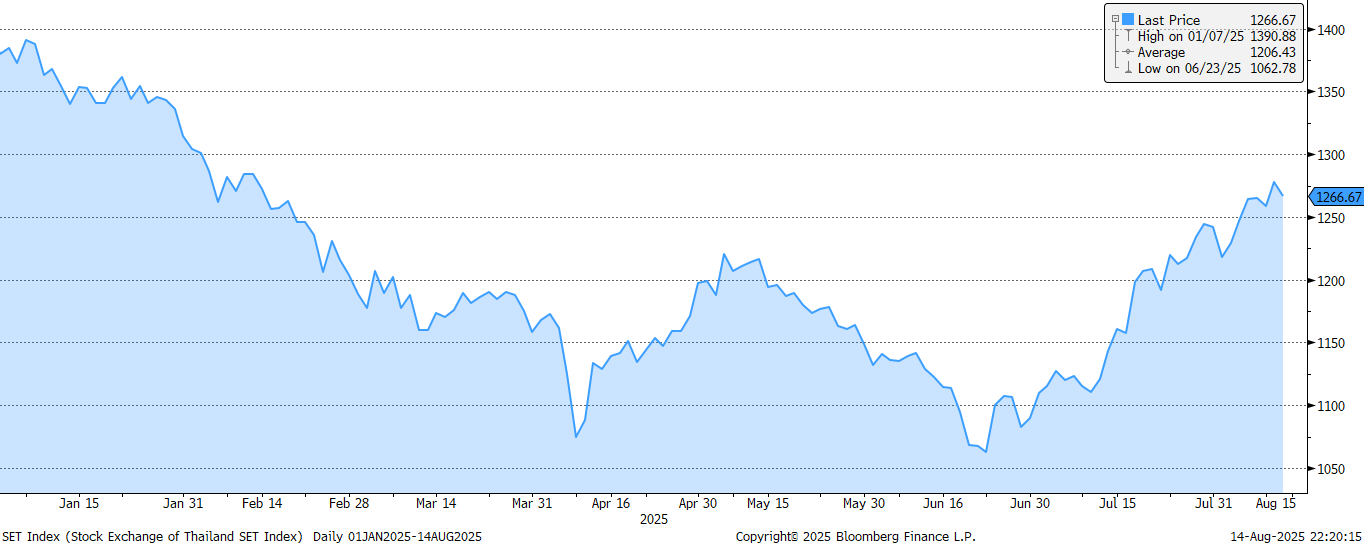The width and height of the screenshot is (1364, 545).
Task: Click the 14-Aug-2025 timestamp in footer
Action: pyautogui.click(x=1295, y=537)
